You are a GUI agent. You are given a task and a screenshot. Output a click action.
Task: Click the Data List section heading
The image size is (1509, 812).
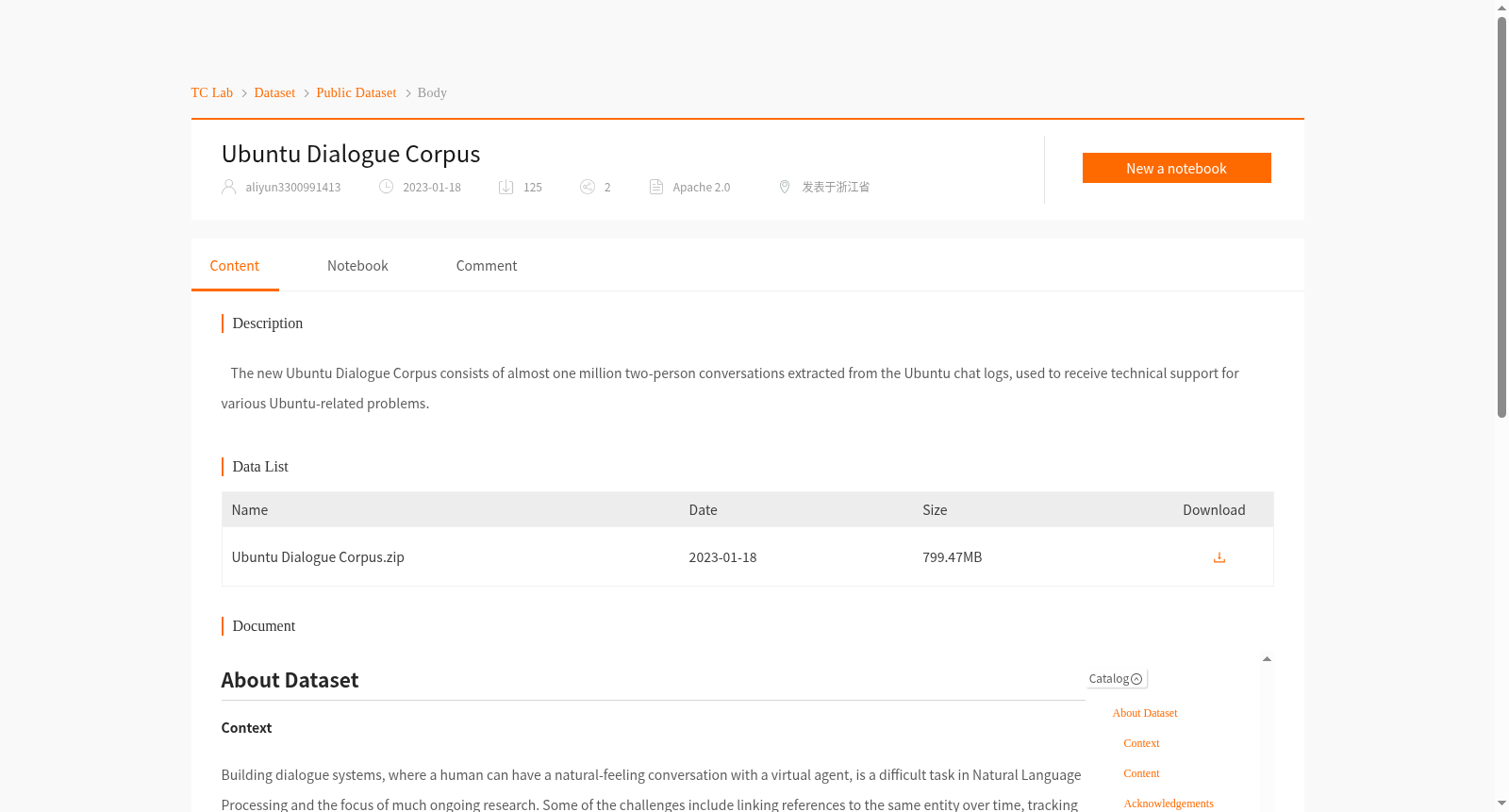[260, 467]
